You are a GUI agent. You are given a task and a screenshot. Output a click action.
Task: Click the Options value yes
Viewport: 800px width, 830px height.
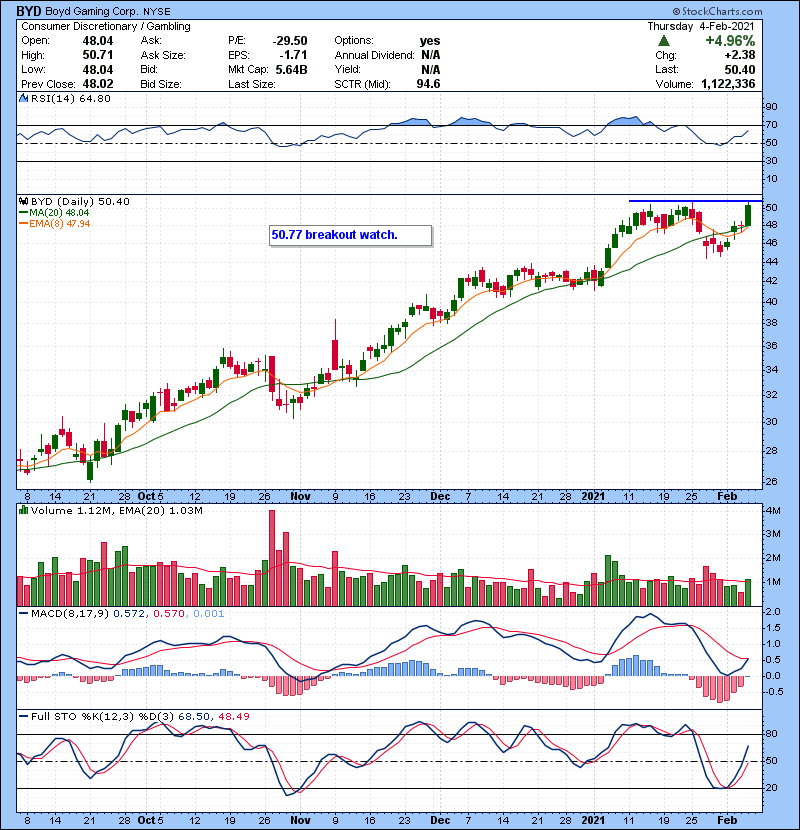point(430,41)
